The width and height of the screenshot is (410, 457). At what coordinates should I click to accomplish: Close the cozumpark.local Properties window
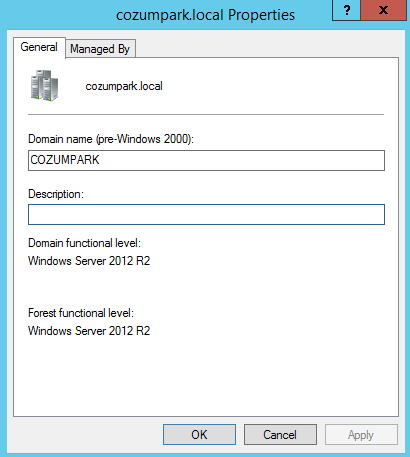[384, 10]
